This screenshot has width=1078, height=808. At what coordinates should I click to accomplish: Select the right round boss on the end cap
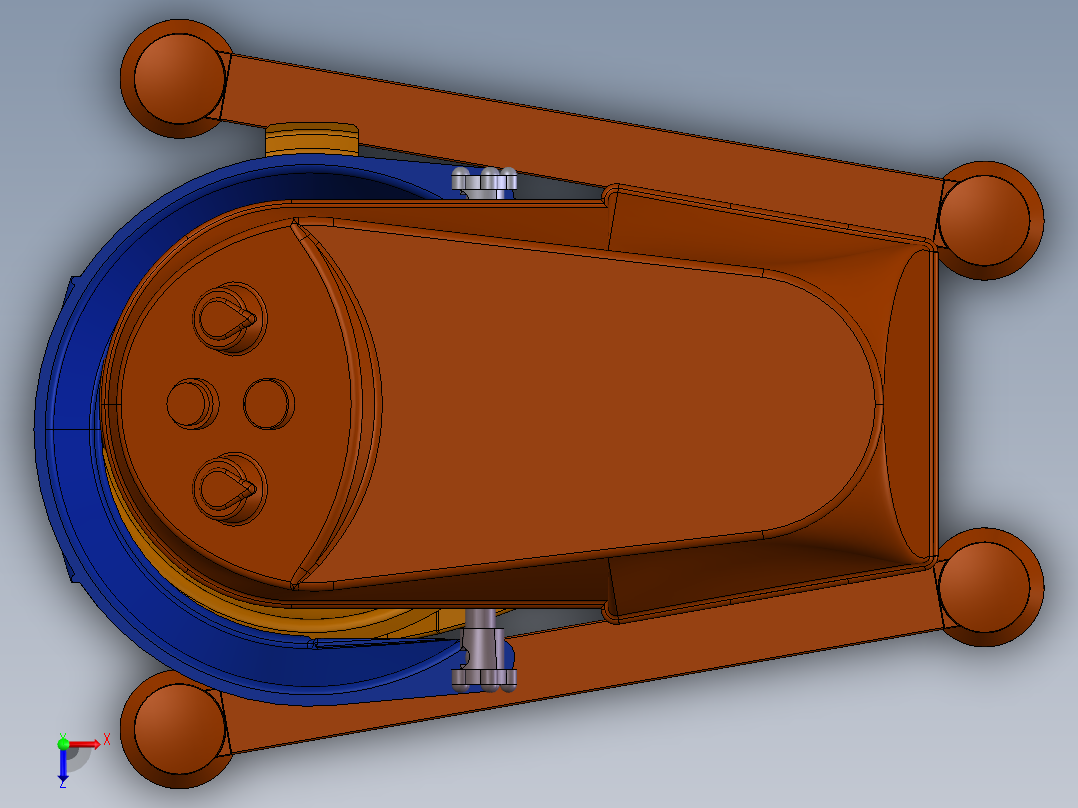pyautogui.click(x=269, y=403)
